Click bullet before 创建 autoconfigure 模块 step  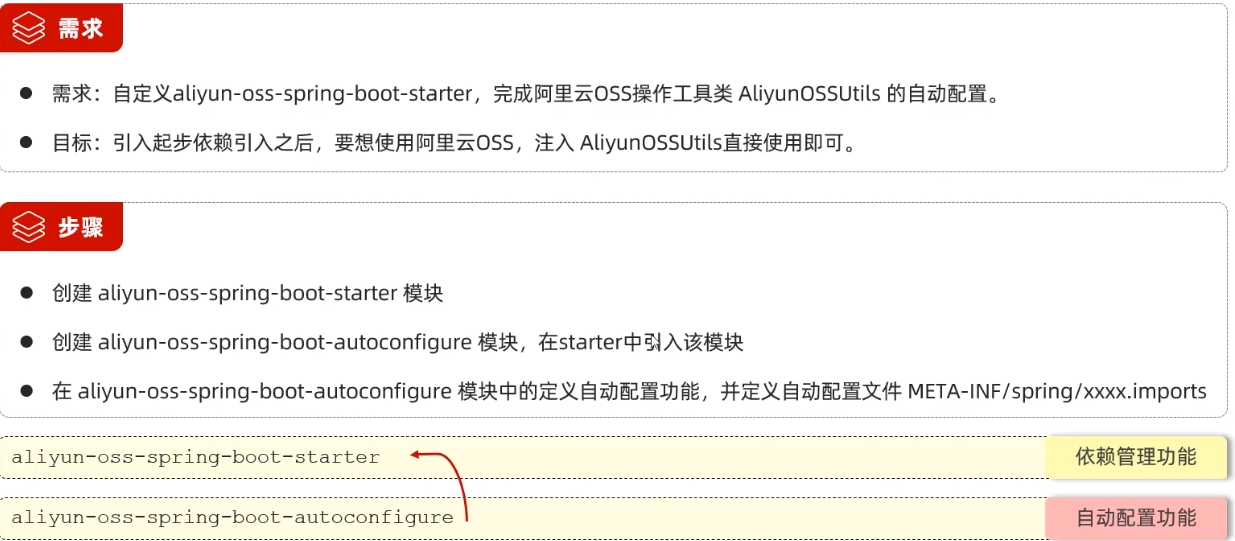26,342
